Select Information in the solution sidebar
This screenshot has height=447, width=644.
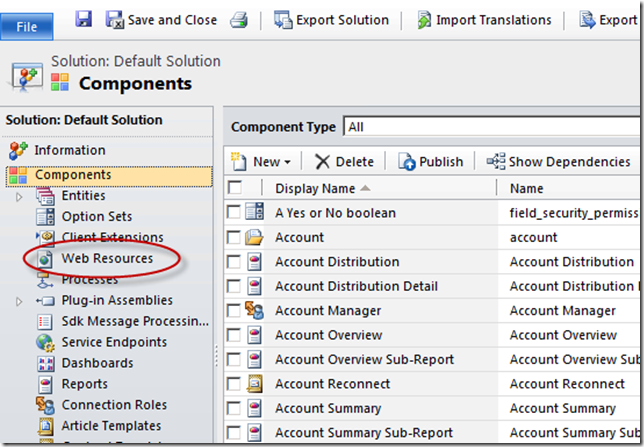[x=70, y=150]
